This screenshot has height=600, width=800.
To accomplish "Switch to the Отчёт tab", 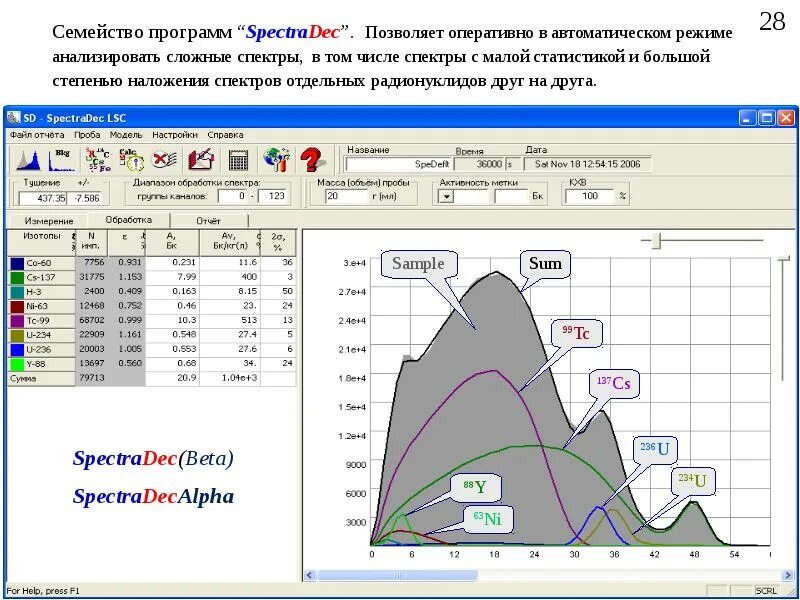I will [x=209, y=221].
